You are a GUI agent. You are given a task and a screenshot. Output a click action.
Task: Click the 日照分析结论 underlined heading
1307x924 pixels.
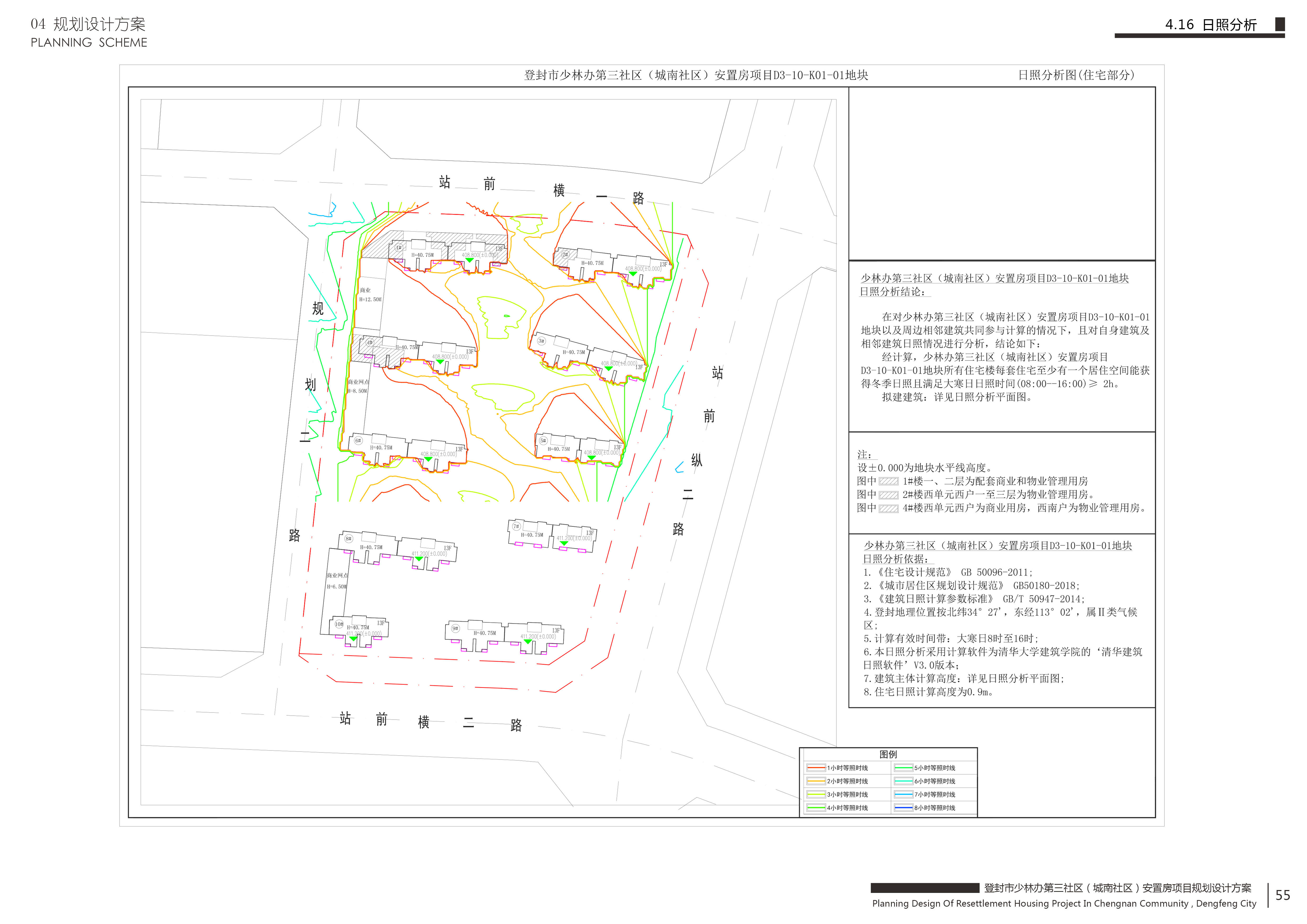tap(893, 292)
